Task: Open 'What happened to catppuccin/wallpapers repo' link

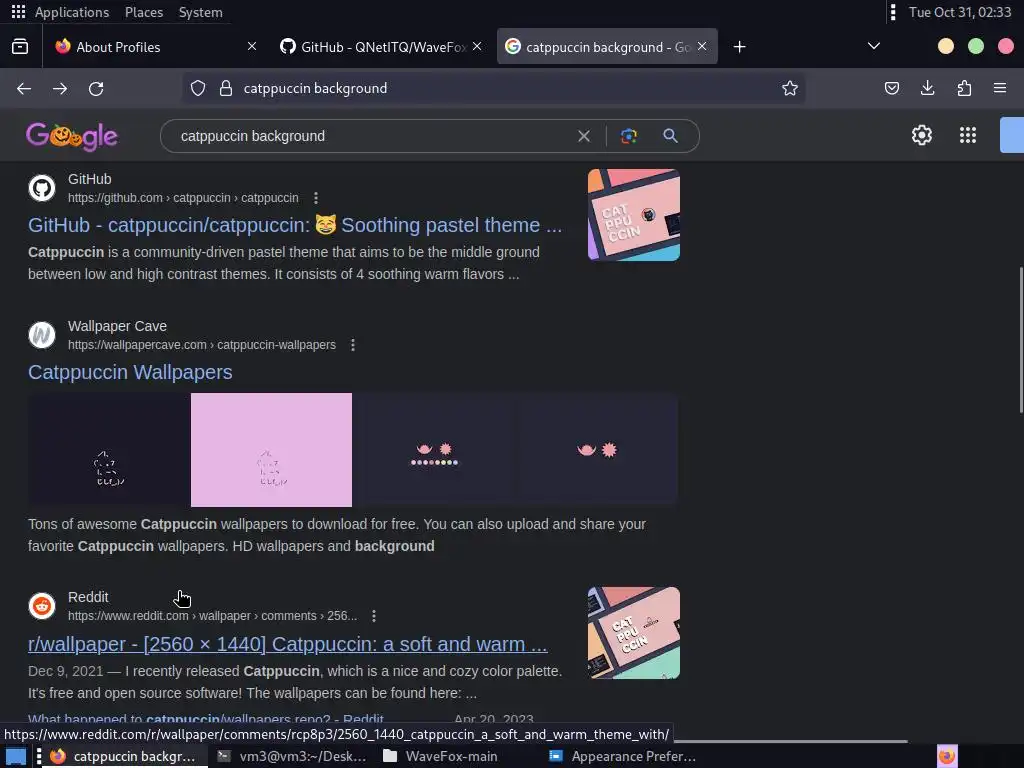Action: (x=206, y=719)
